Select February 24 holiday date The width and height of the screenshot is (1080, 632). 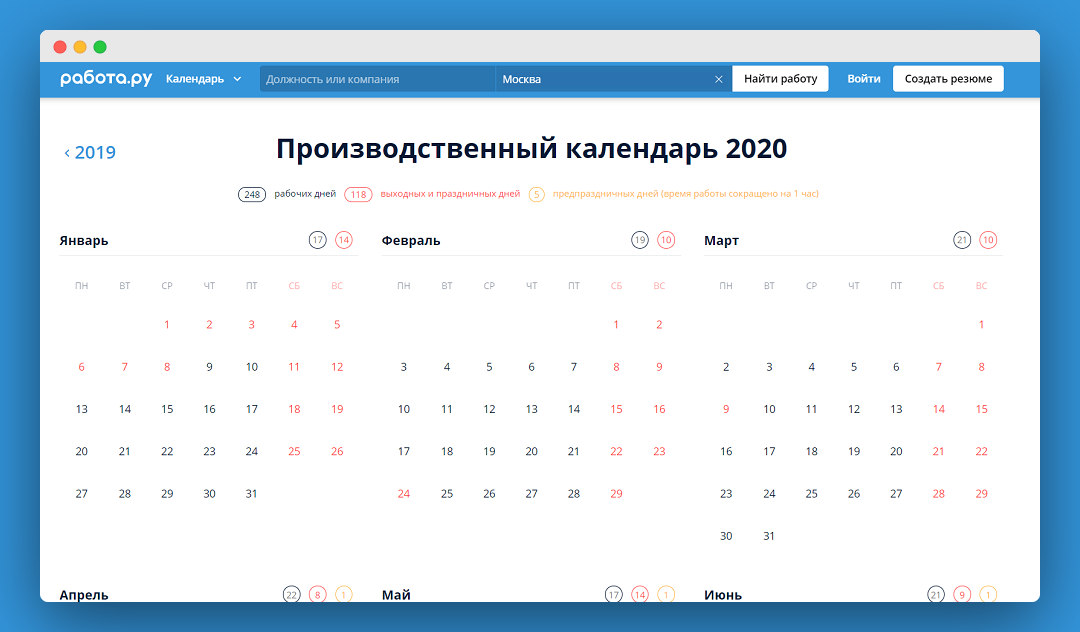click(x=404, y=494)
